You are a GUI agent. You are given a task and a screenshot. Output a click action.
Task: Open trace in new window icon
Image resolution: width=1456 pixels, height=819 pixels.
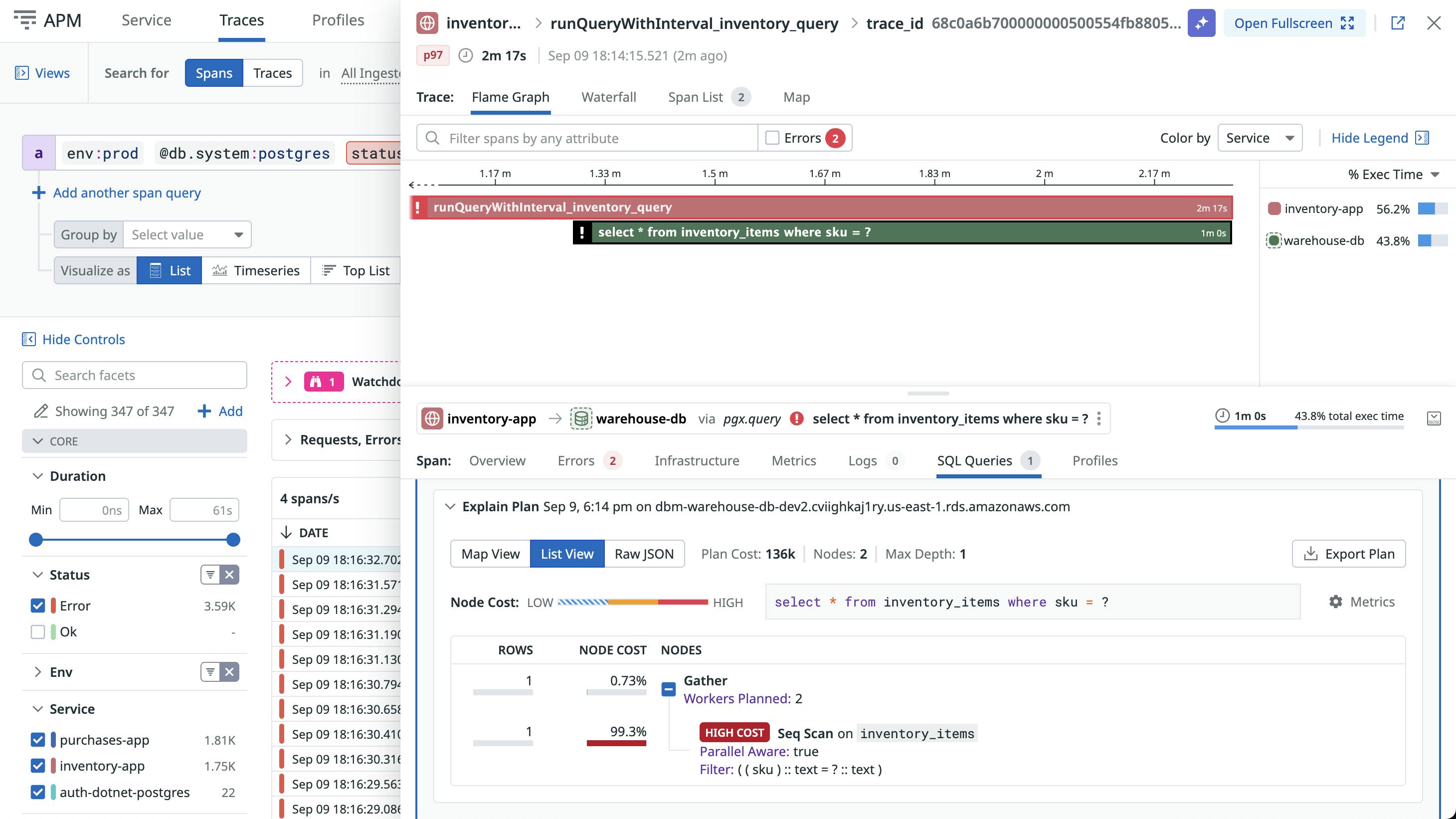1397,23
